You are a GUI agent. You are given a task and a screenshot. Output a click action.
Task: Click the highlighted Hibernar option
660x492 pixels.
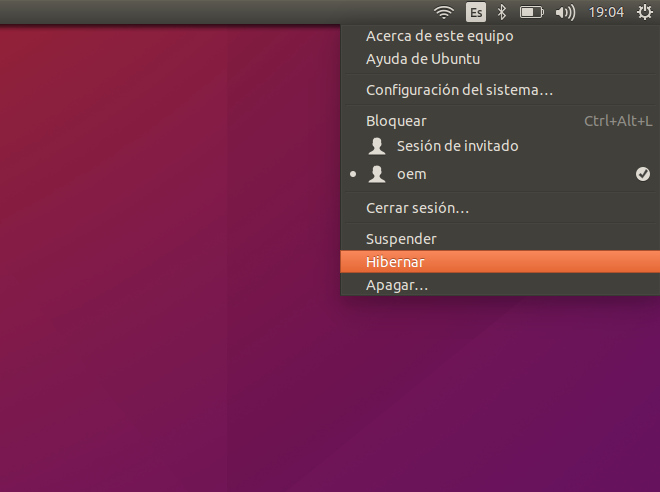tap(395, 262)
